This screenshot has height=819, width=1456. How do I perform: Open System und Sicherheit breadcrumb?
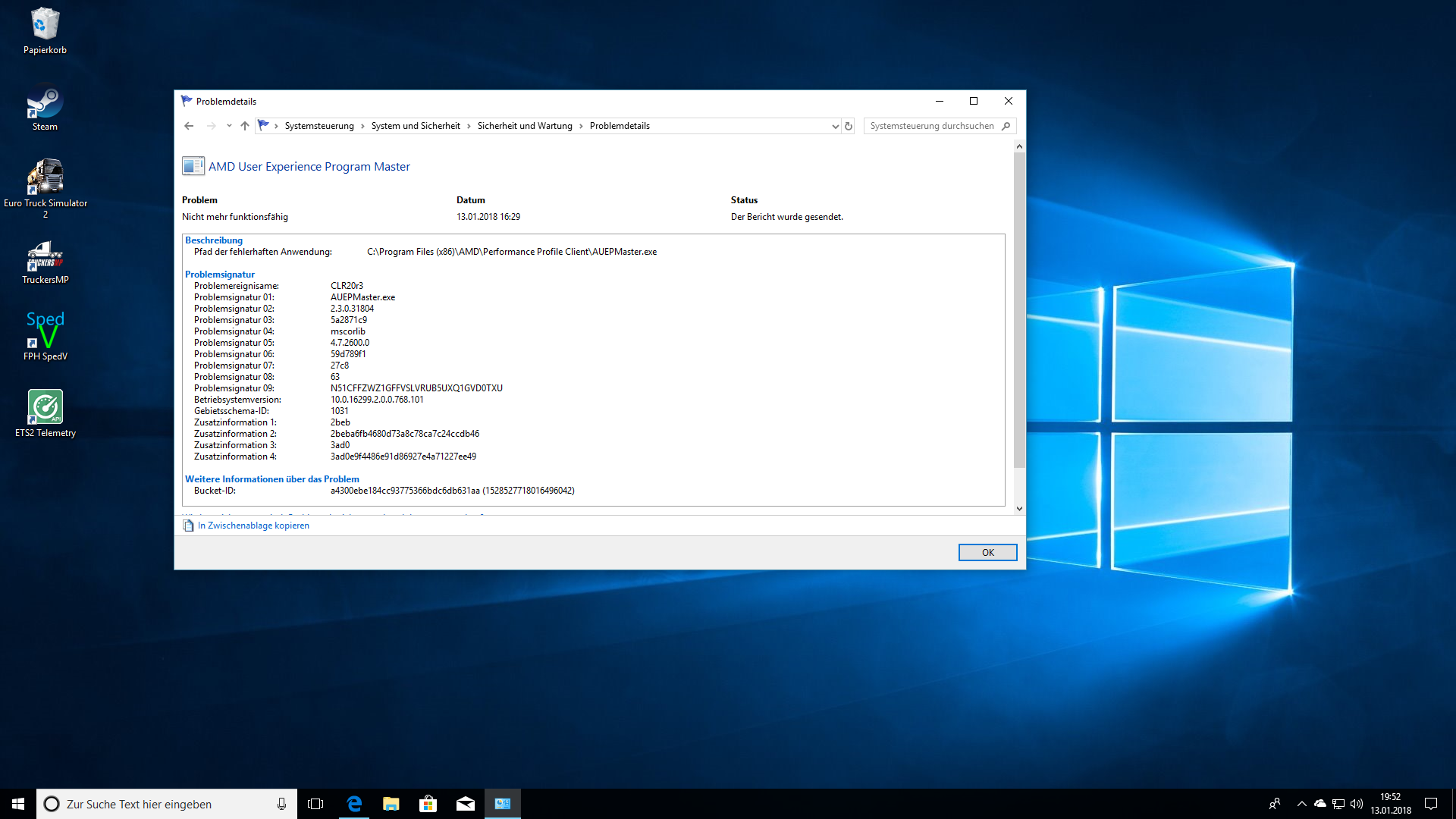pyautogui.click(x=416, y=126)
